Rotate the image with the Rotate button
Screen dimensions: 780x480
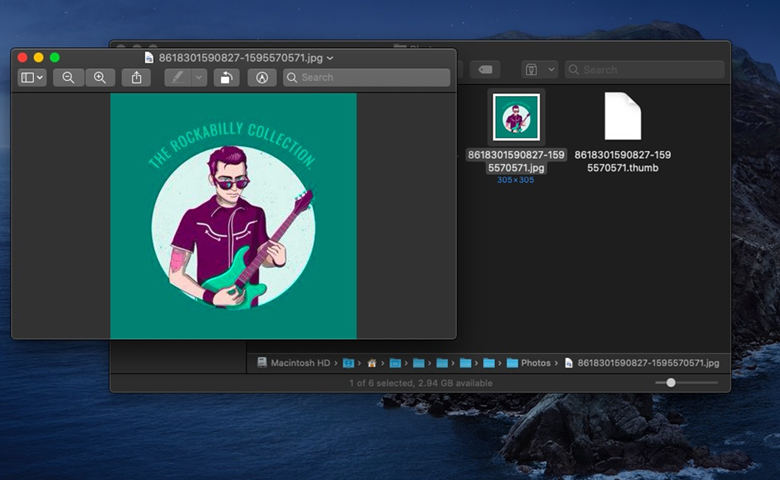coord(226,78)
